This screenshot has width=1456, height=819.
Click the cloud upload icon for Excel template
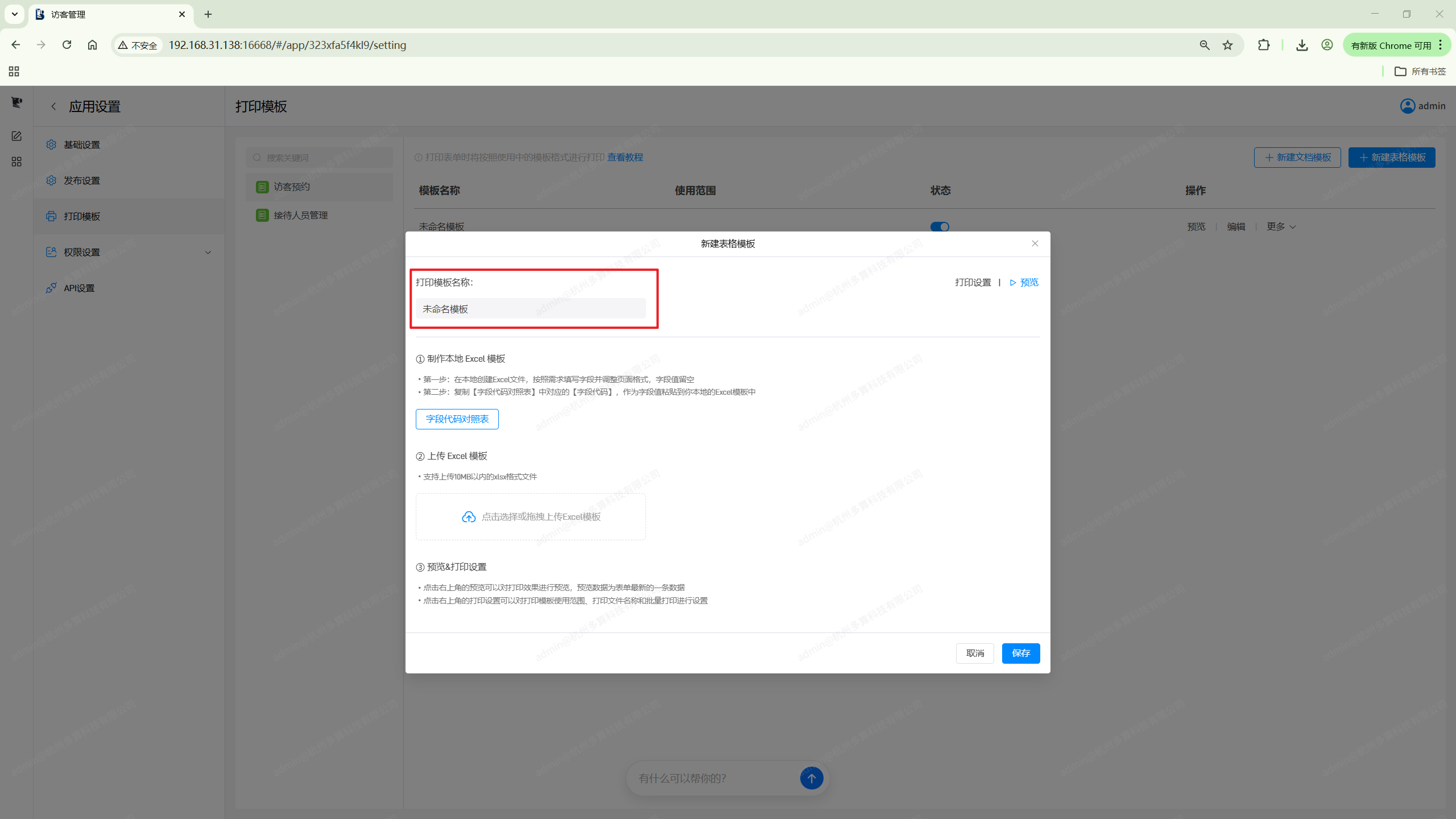click(x=468, y=516)
